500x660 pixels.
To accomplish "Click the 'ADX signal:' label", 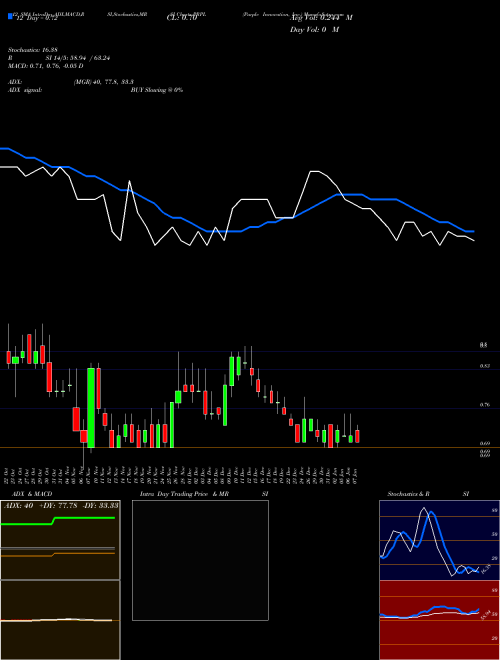I will pyautogui.click(x=25, y=90).
